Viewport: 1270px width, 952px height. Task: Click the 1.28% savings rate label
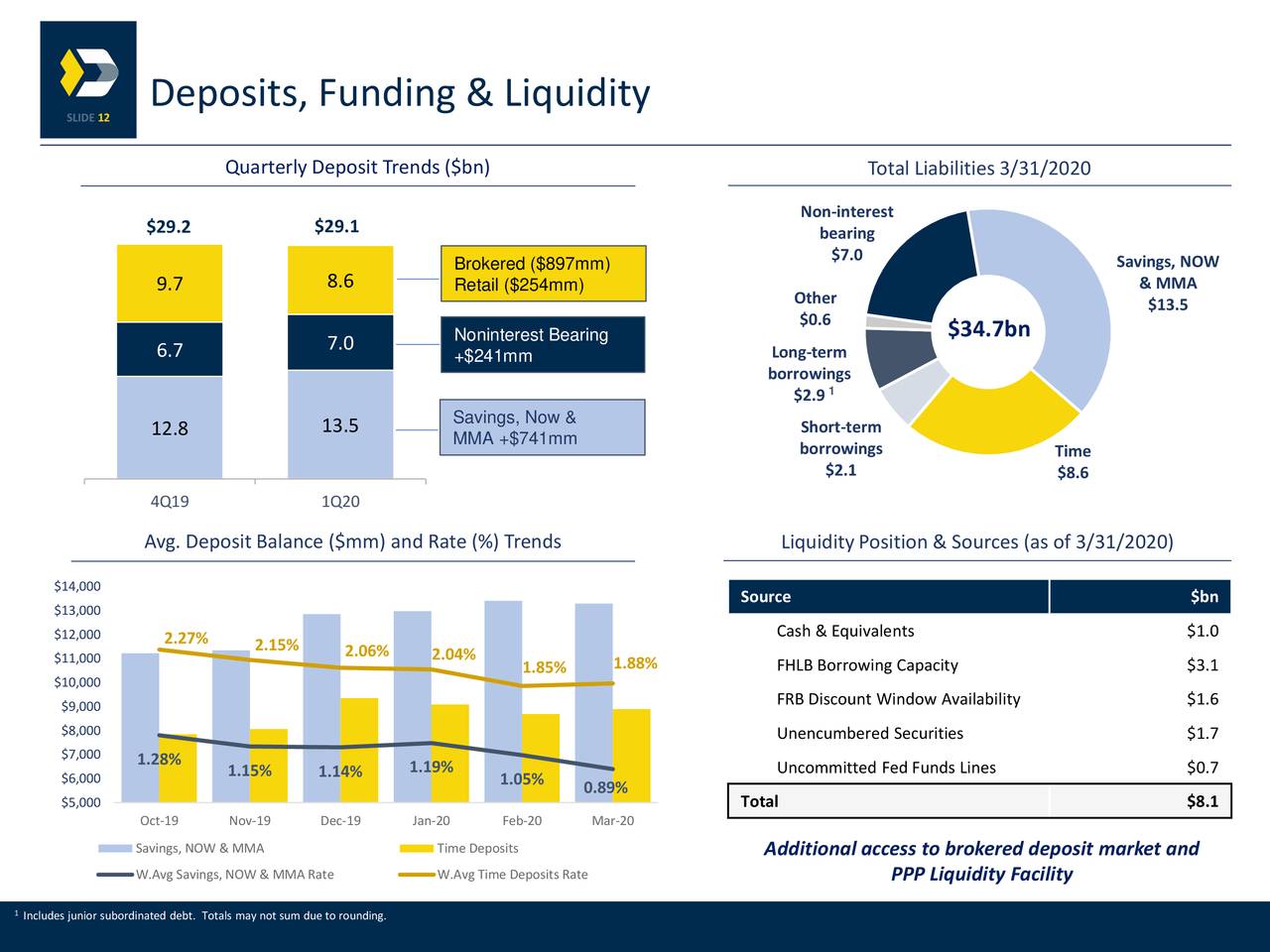click(x=159, y=760)
